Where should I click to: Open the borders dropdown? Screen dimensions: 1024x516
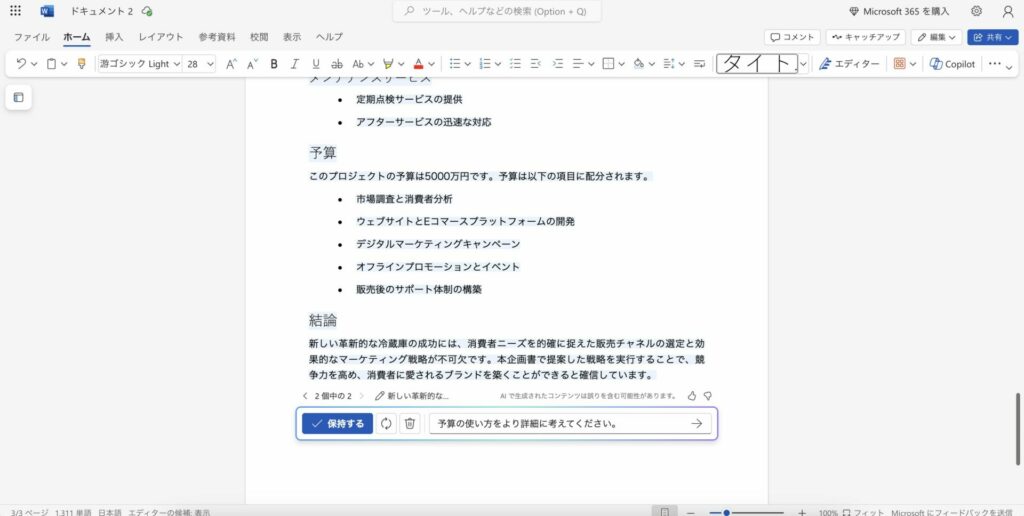[x=614, y=63]
